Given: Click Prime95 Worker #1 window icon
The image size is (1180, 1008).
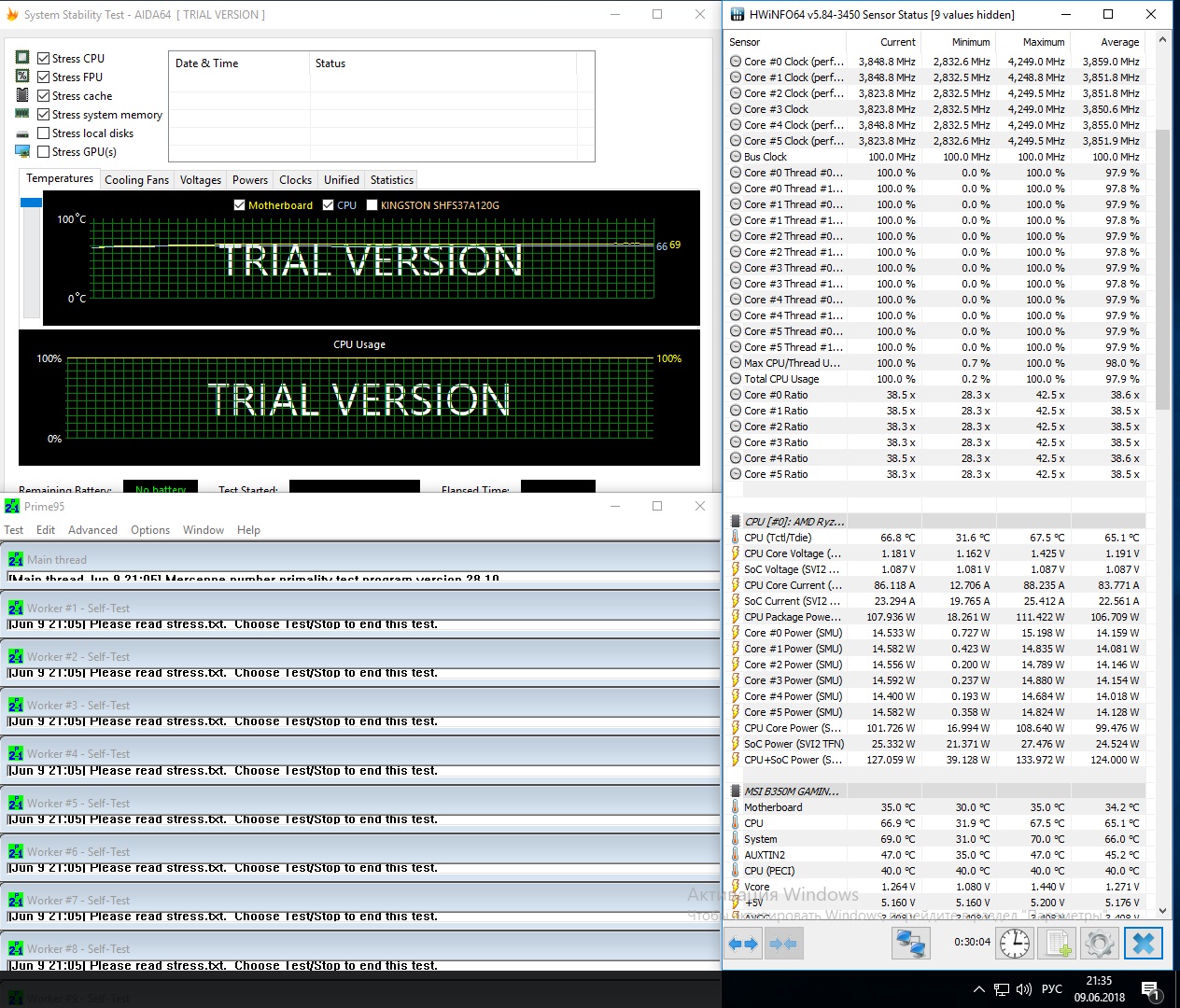Looking at the screenshot, I should pos(16,608).
